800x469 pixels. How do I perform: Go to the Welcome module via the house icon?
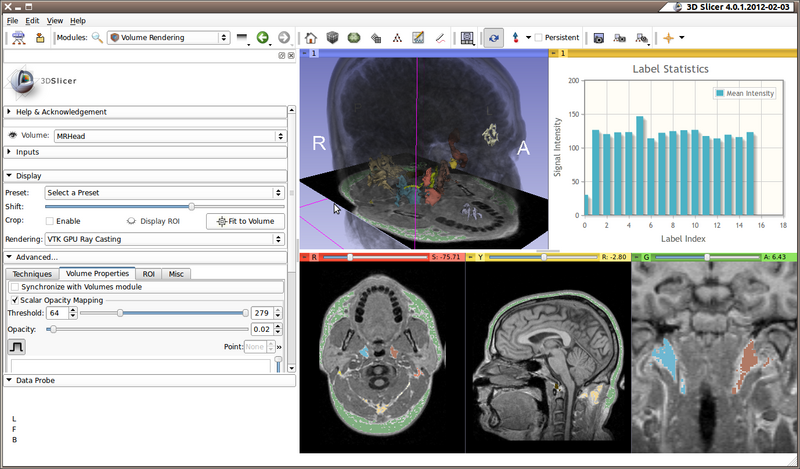tap(311, 38)
